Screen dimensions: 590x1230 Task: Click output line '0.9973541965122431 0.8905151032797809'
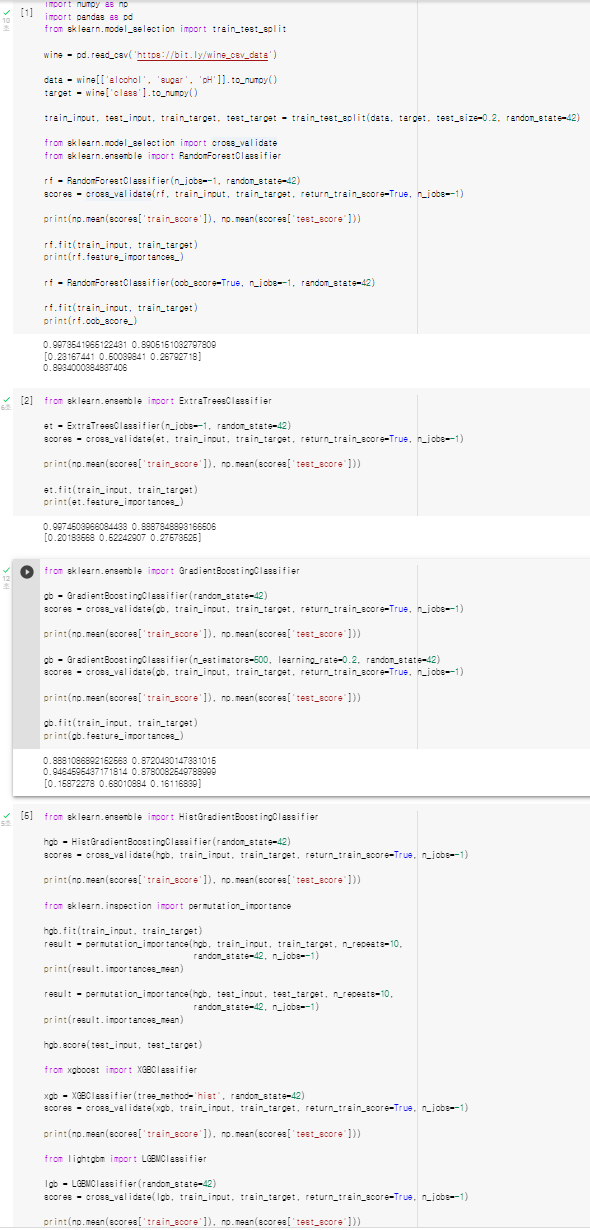pyautogui.click(x=130, y=345)
